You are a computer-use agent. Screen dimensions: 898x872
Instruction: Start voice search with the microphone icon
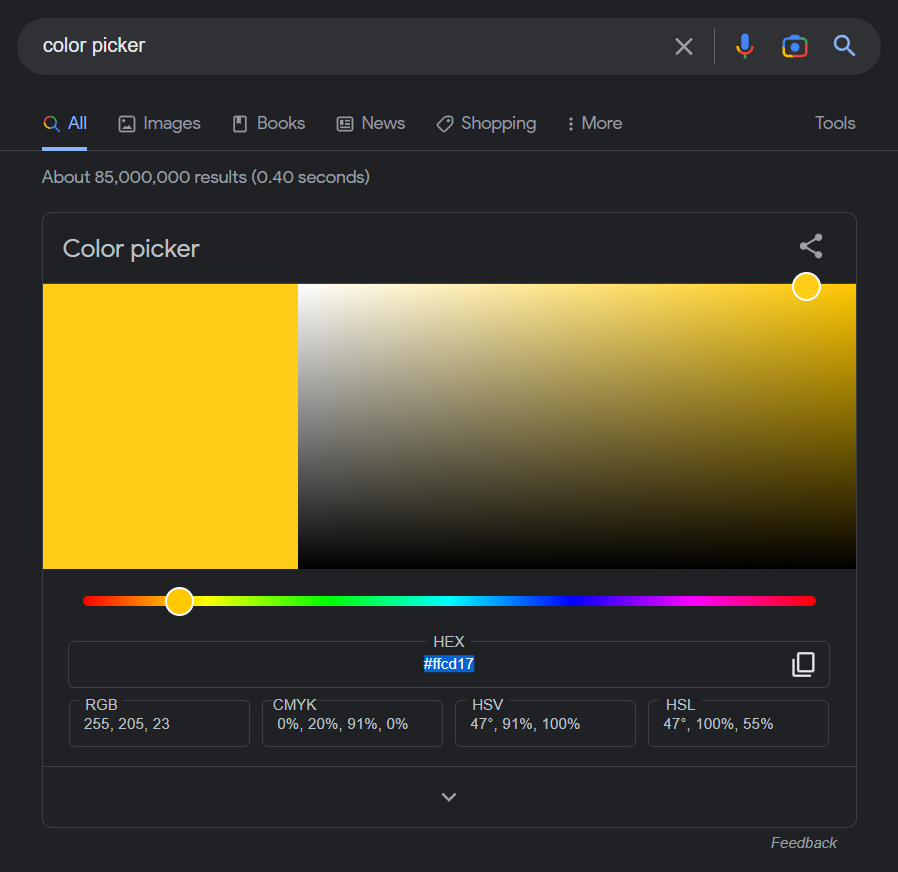(745, 46)
